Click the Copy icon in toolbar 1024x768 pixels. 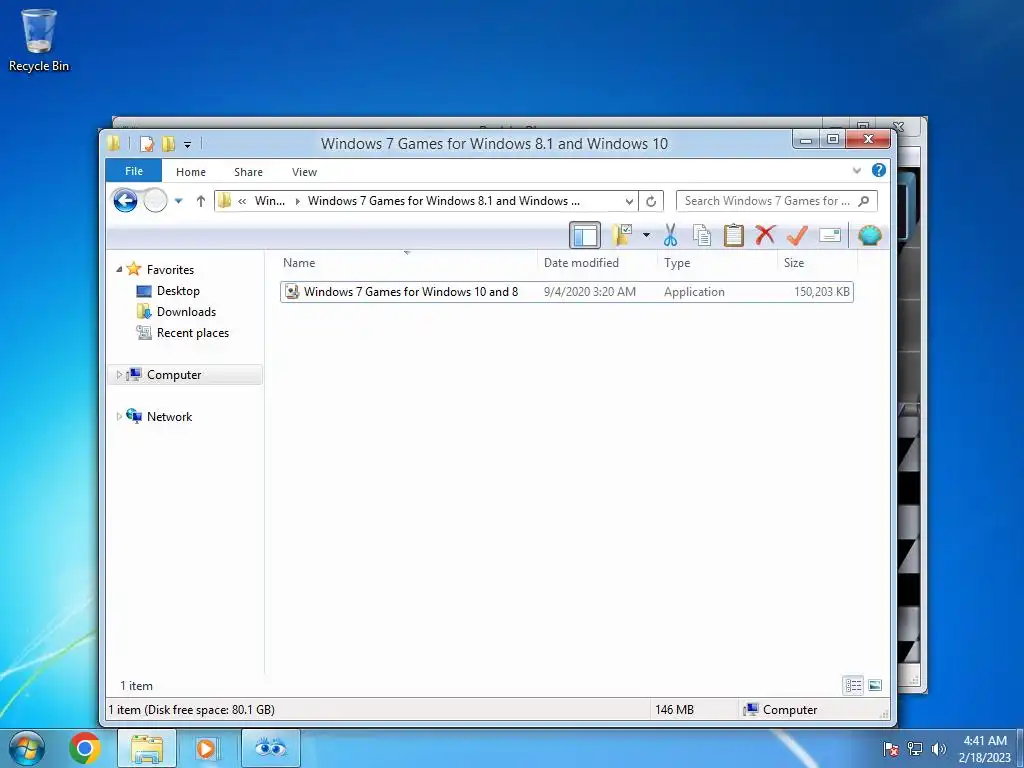701,235
